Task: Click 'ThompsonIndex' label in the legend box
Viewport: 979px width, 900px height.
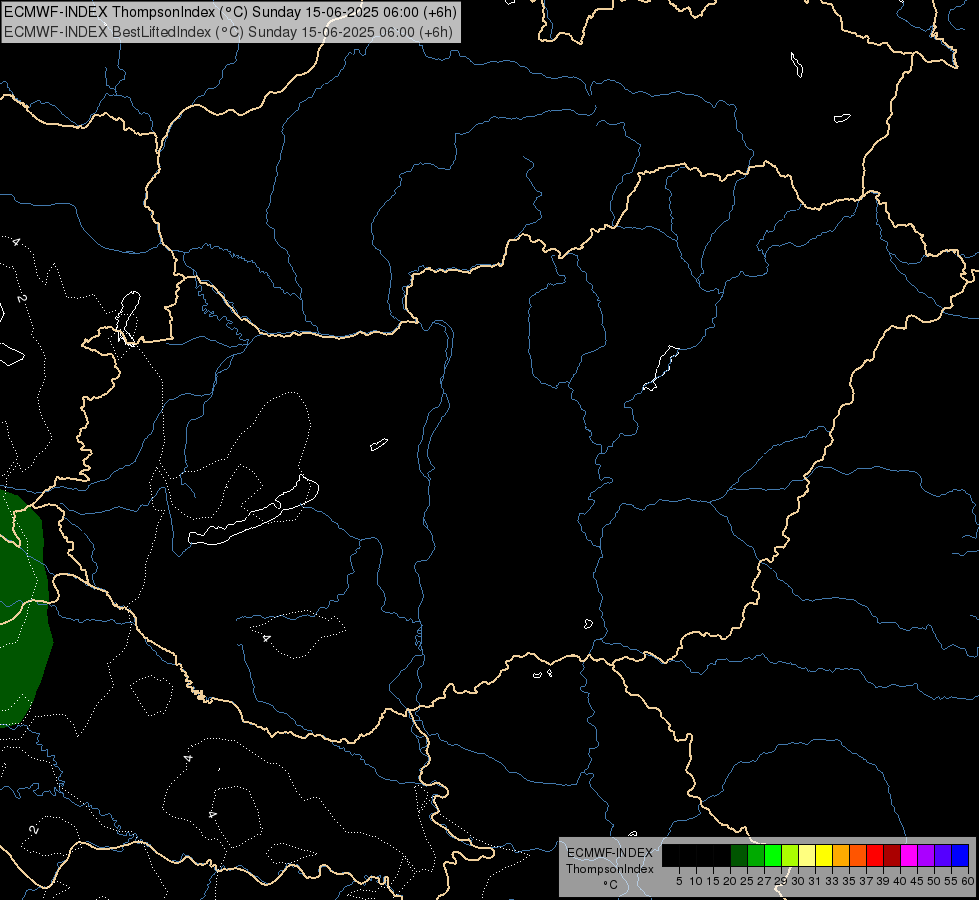Action: 610,869
